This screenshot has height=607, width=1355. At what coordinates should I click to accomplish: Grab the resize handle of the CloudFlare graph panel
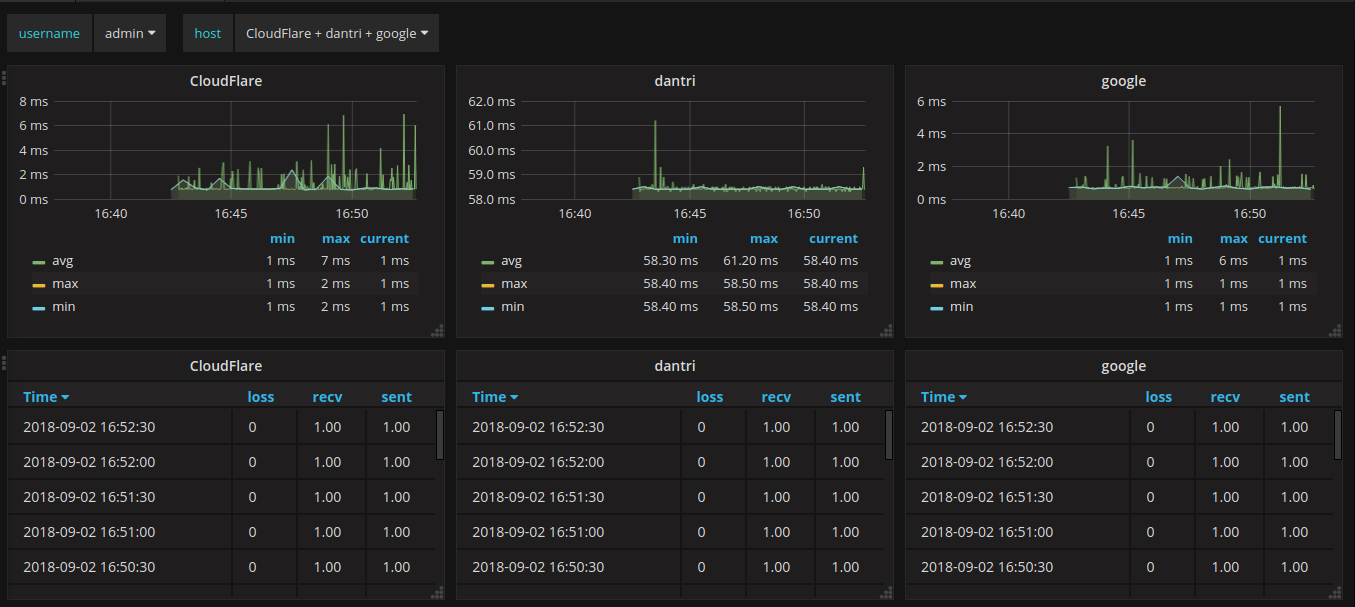(x=437, y=331)
